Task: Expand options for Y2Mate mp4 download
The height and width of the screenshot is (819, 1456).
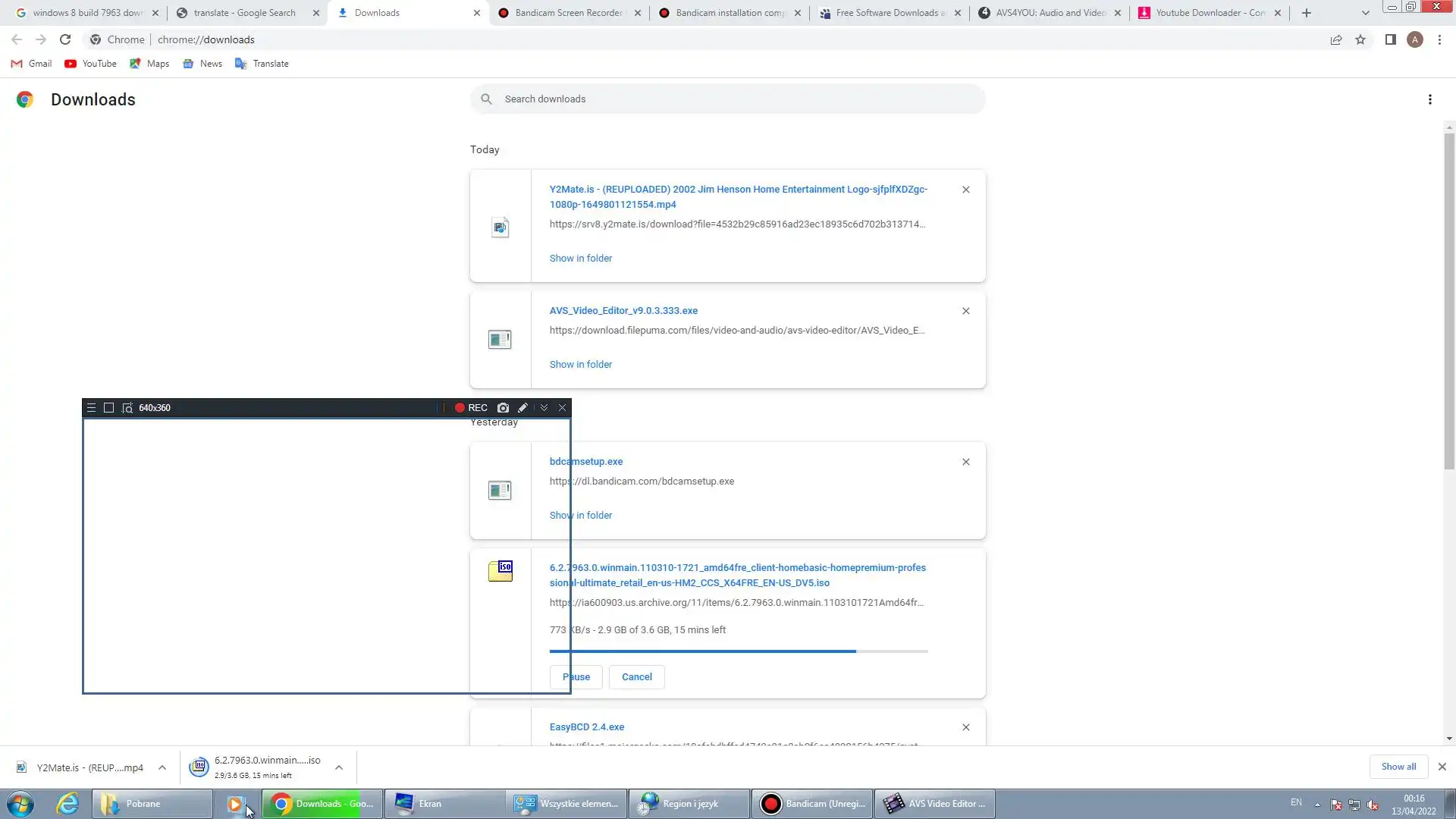Action: pos(162,767)
